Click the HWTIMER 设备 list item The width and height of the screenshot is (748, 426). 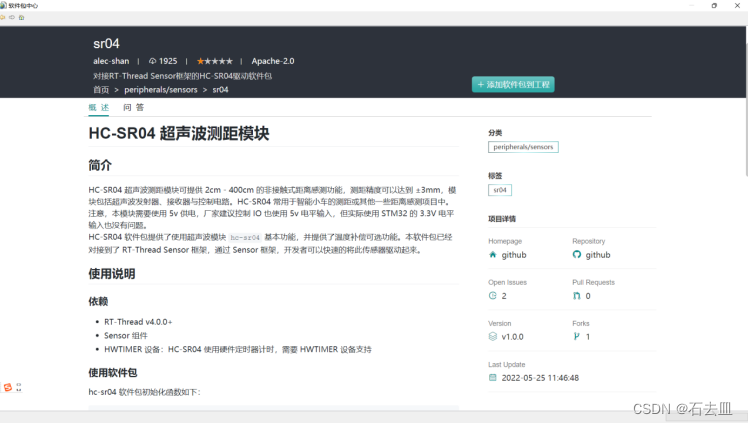(x=238, y=349)
